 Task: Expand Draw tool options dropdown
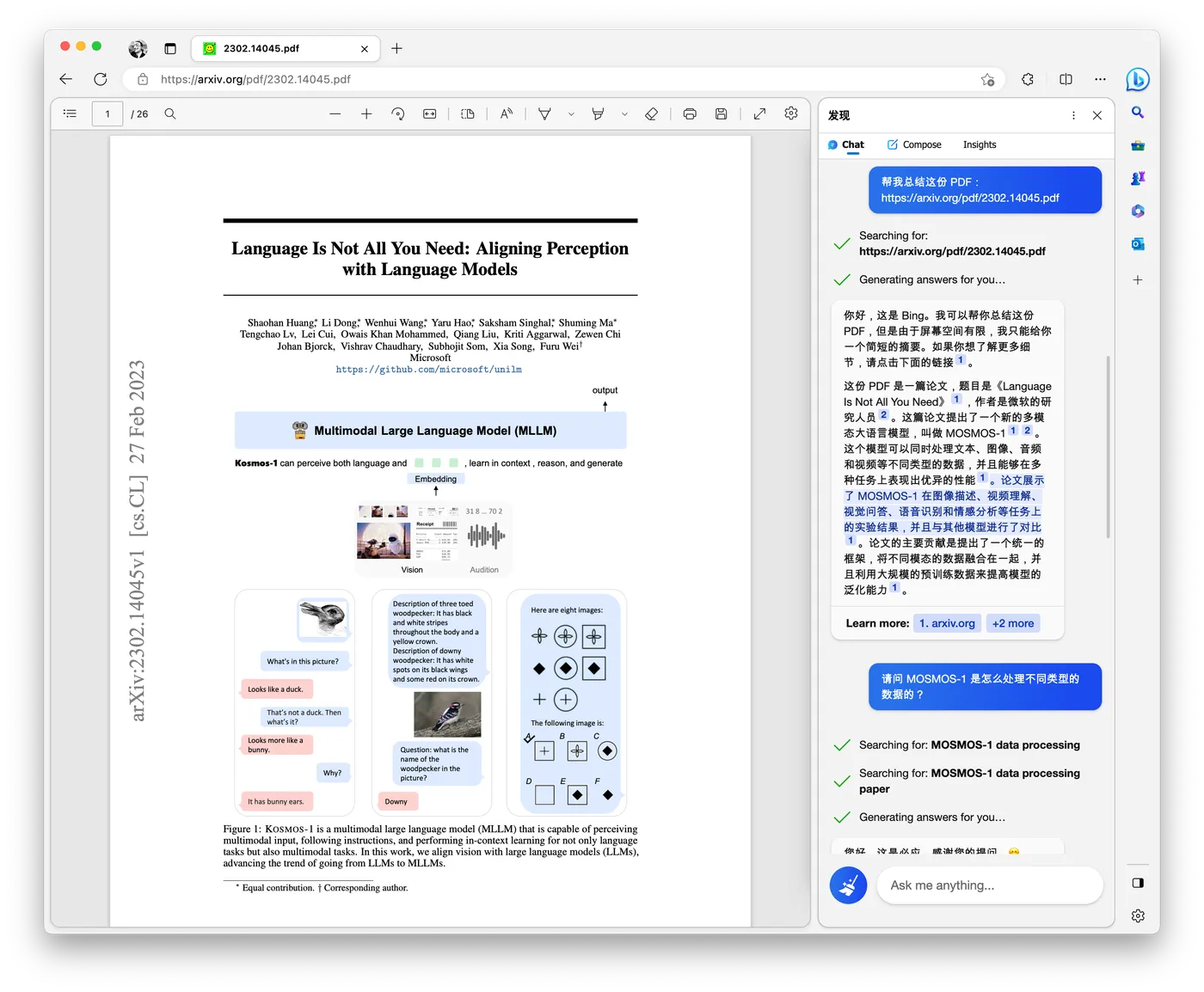[x=571, y=113]
